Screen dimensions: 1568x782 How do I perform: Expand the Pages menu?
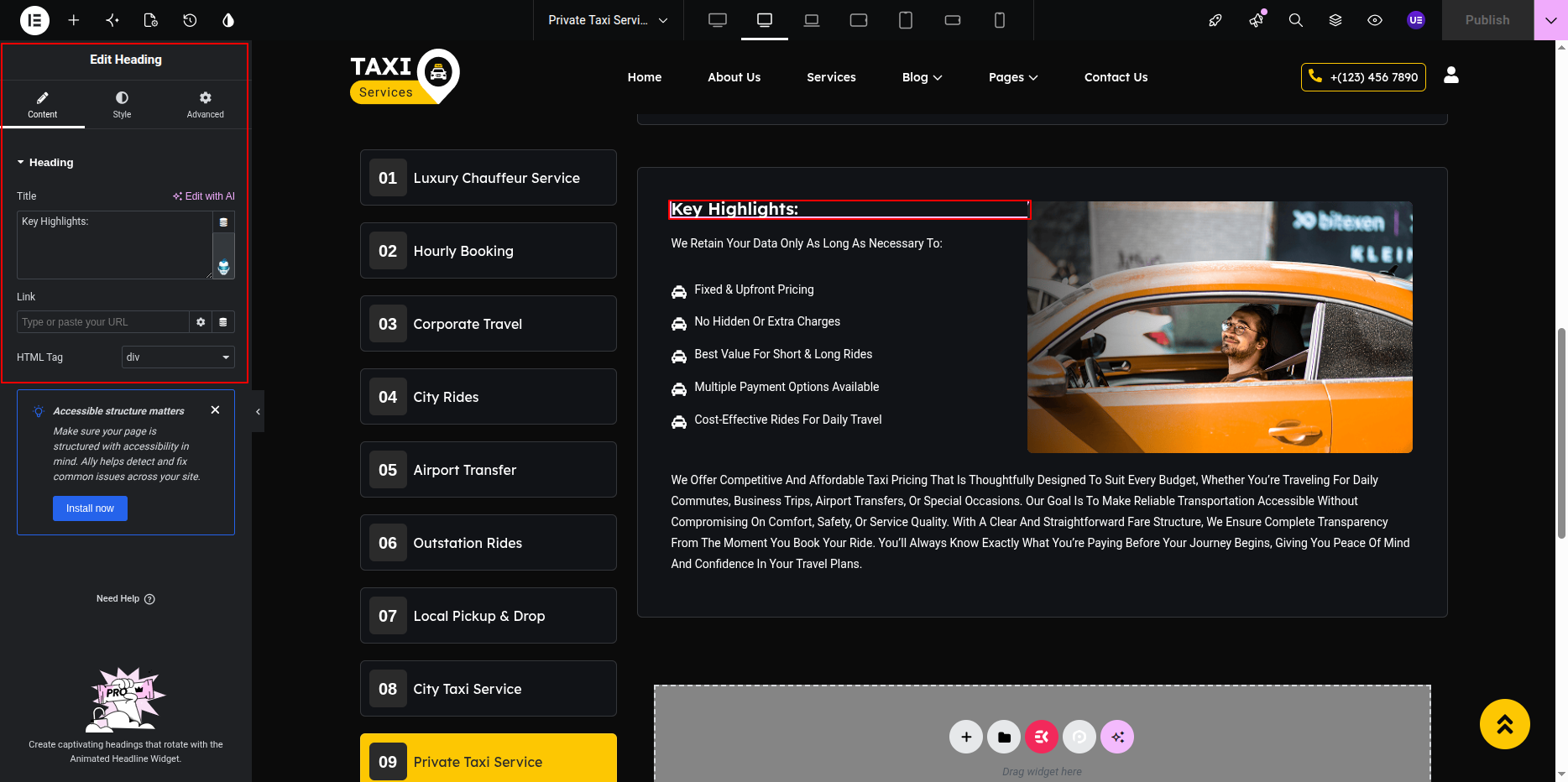(1013, 77)
